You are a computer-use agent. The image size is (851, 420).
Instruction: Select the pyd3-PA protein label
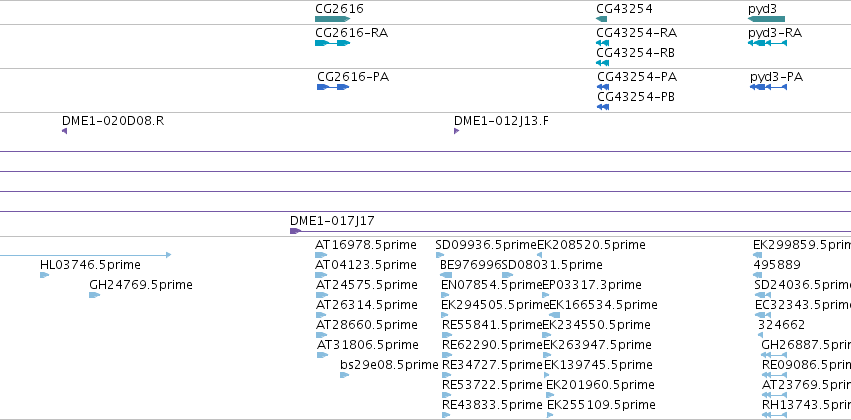[x=776, y=77]
